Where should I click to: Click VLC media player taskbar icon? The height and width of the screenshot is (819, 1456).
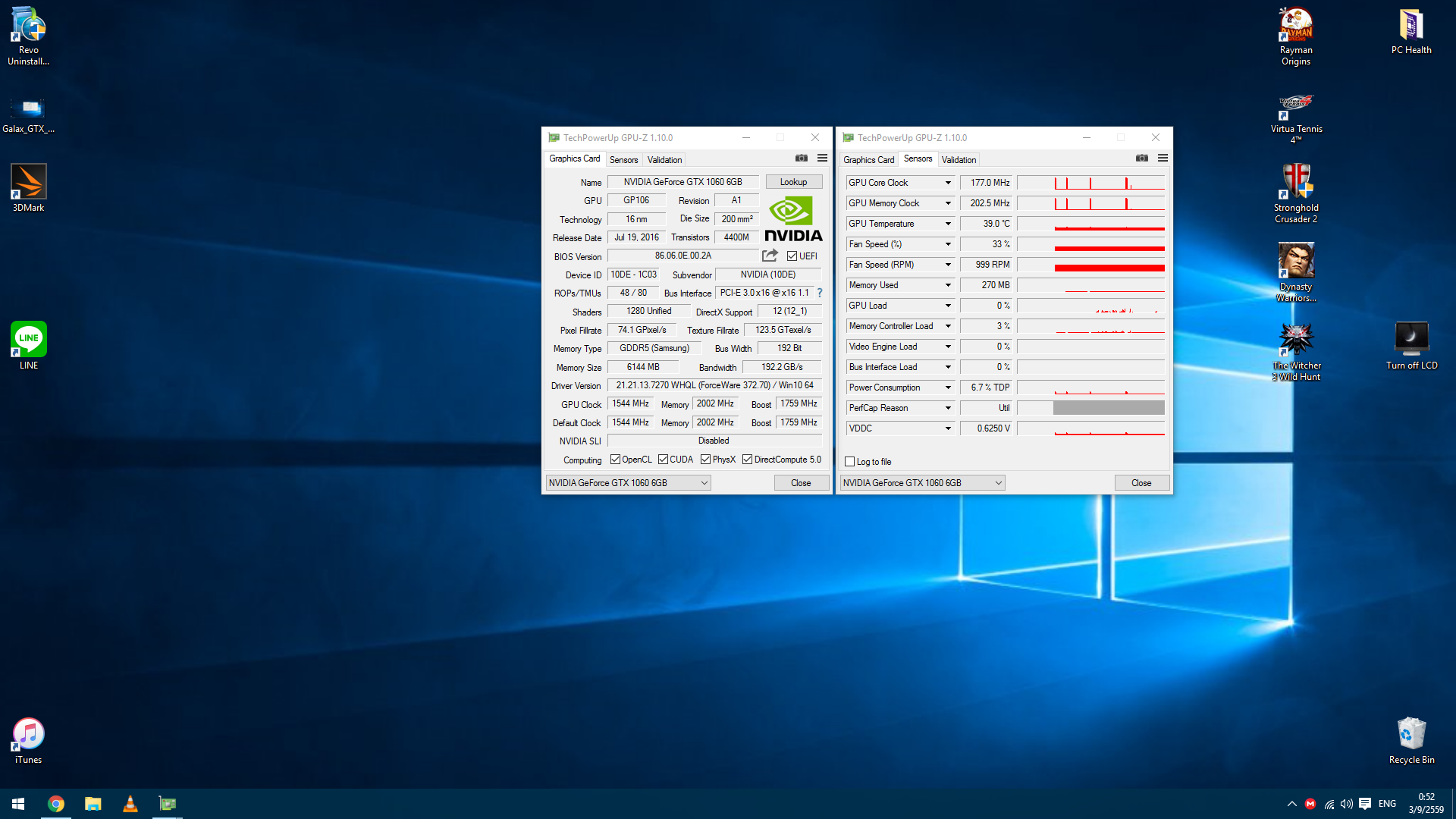(x=130, y=804)
